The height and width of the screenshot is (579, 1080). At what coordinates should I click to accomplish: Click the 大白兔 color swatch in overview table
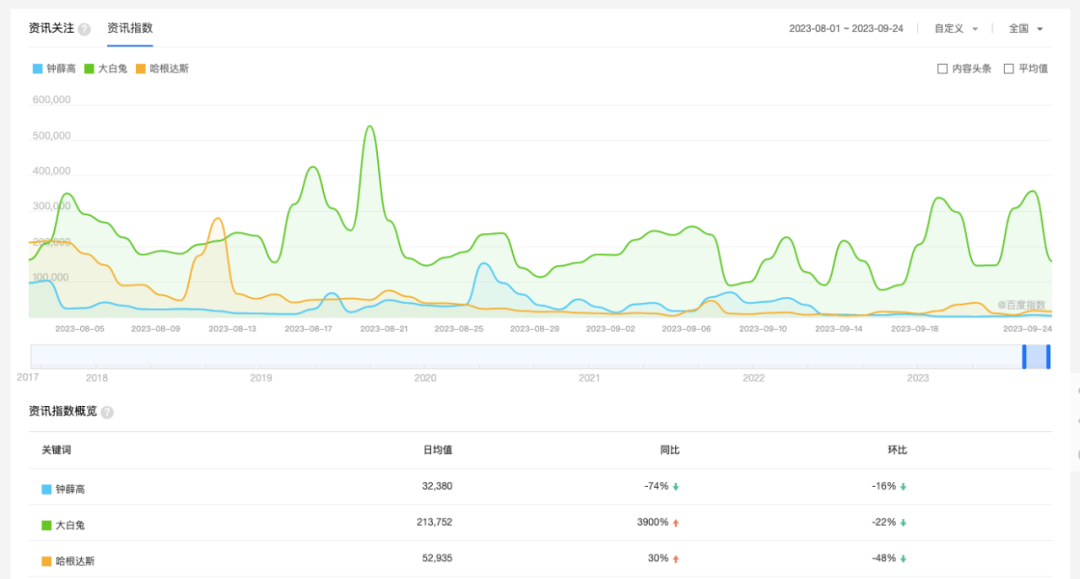tap(46, 526)
